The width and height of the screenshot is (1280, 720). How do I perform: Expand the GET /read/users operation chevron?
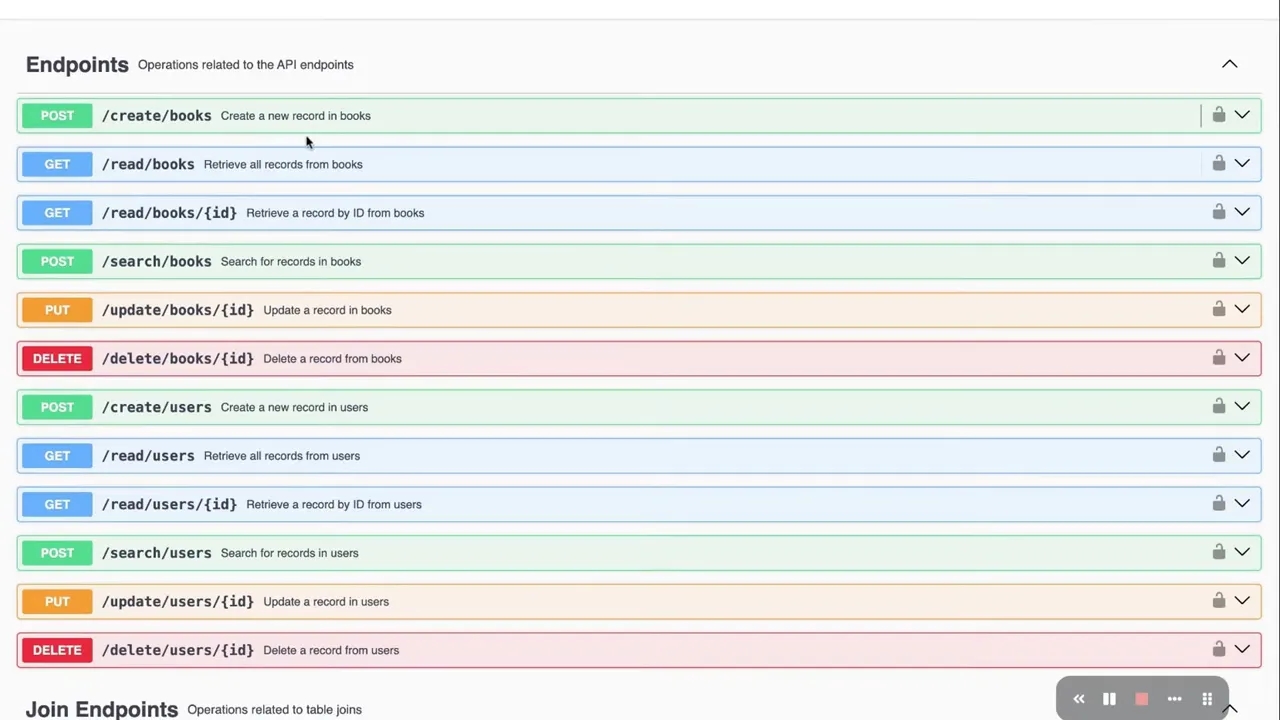[x=1242, y=454]
